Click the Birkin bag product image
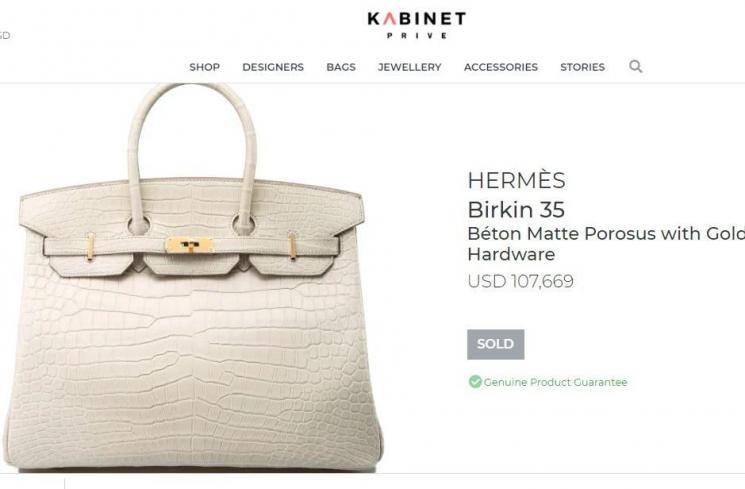The height and width of the screenshot is (489, 745). [192, 278]
